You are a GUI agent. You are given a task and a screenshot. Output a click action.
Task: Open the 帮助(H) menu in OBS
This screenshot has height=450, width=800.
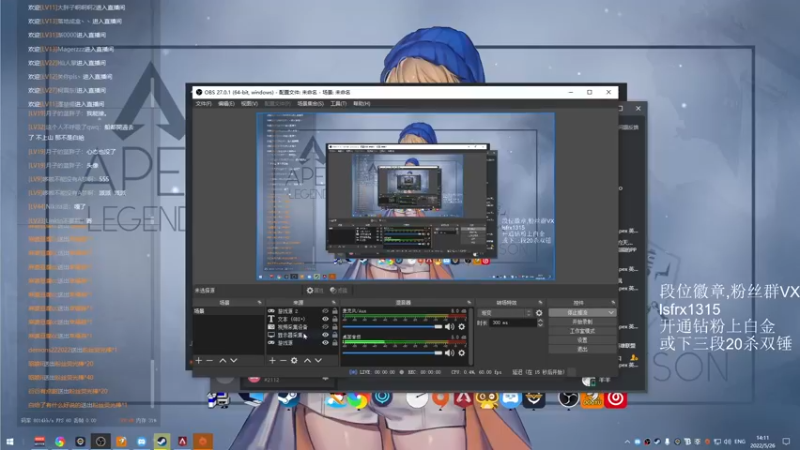(361, 104)
